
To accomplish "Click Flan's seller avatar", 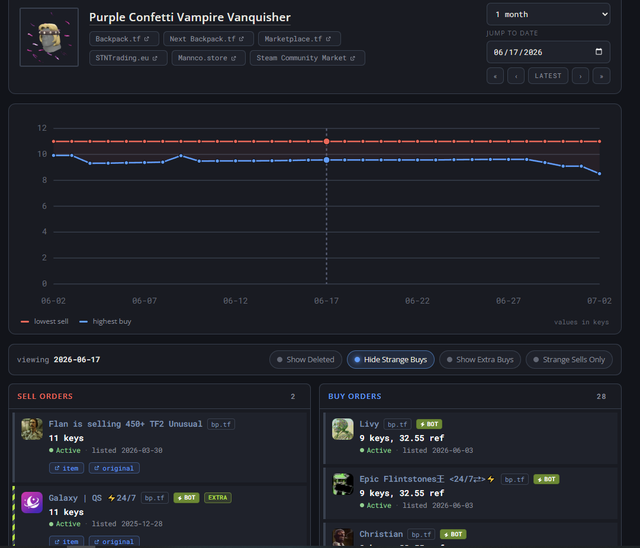I will 32,428.
